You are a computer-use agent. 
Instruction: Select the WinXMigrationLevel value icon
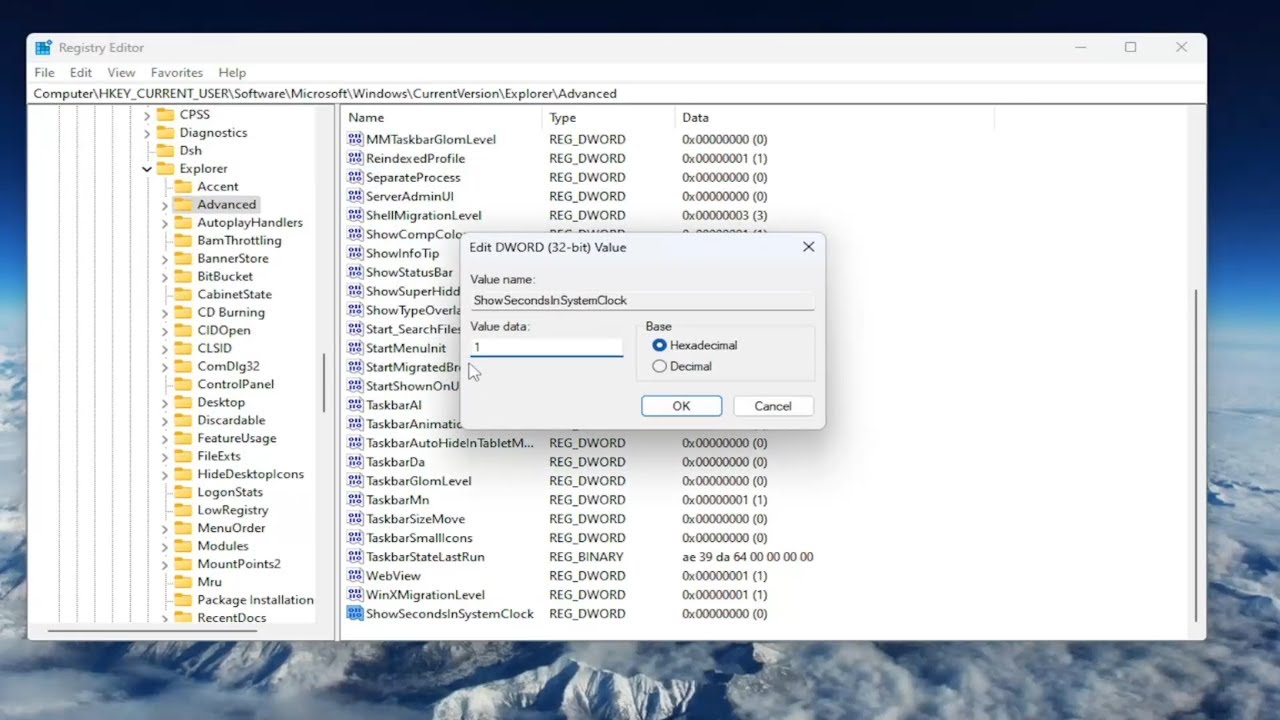point(355,595)
